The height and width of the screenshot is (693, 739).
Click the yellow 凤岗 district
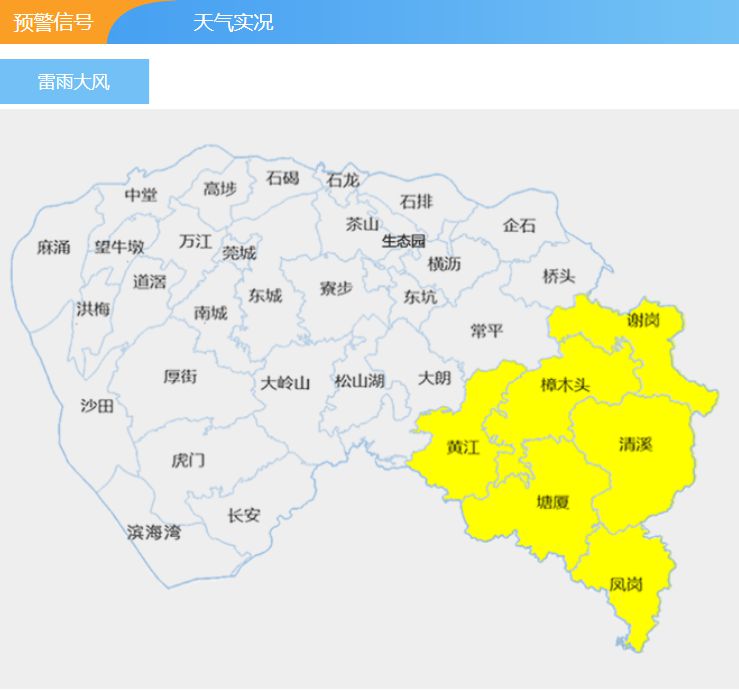(626, 585)
